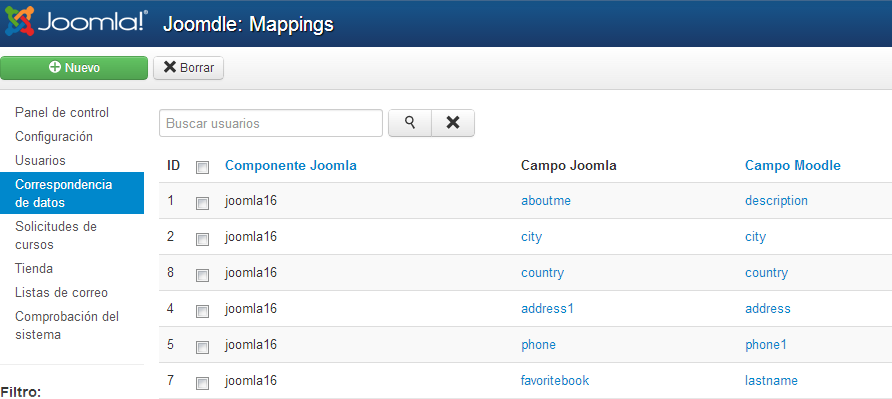Toggle the select-all checkbox in header
Screen dimensions: 892x399
(x=203, y=167)
